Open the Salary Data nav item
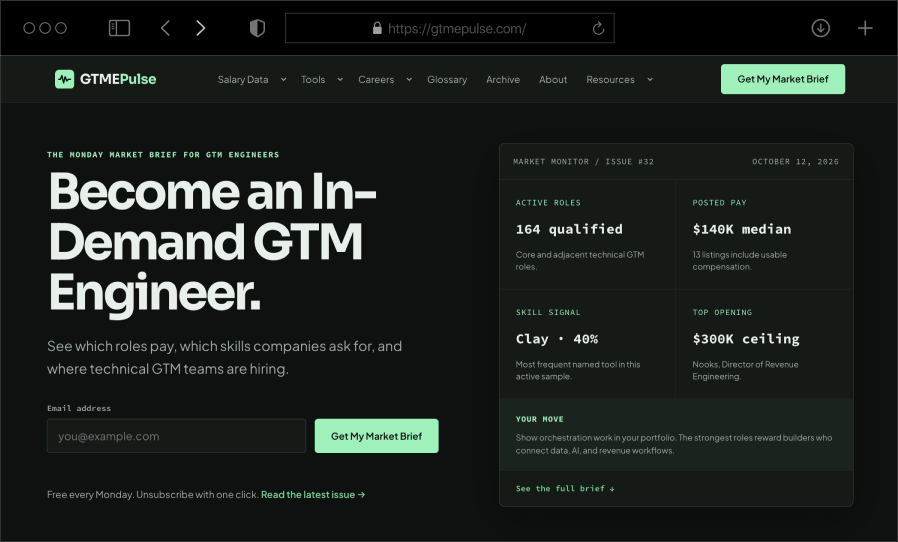 coord(243,80)
